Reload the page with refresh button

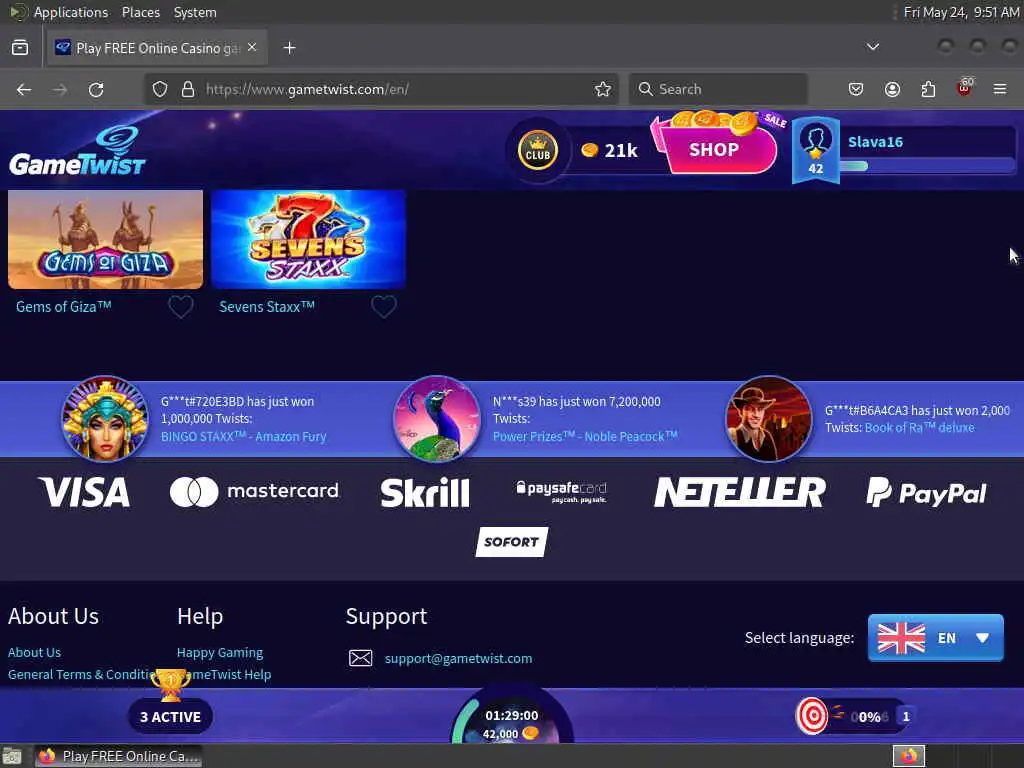96,89
